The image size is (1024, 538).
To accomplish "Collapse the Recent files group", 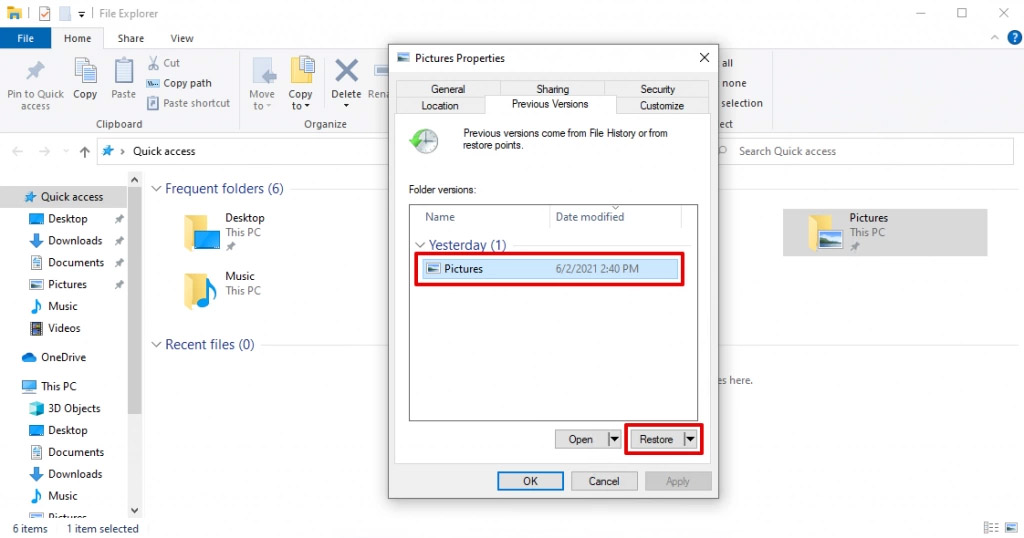I will [x=156, y=345].
